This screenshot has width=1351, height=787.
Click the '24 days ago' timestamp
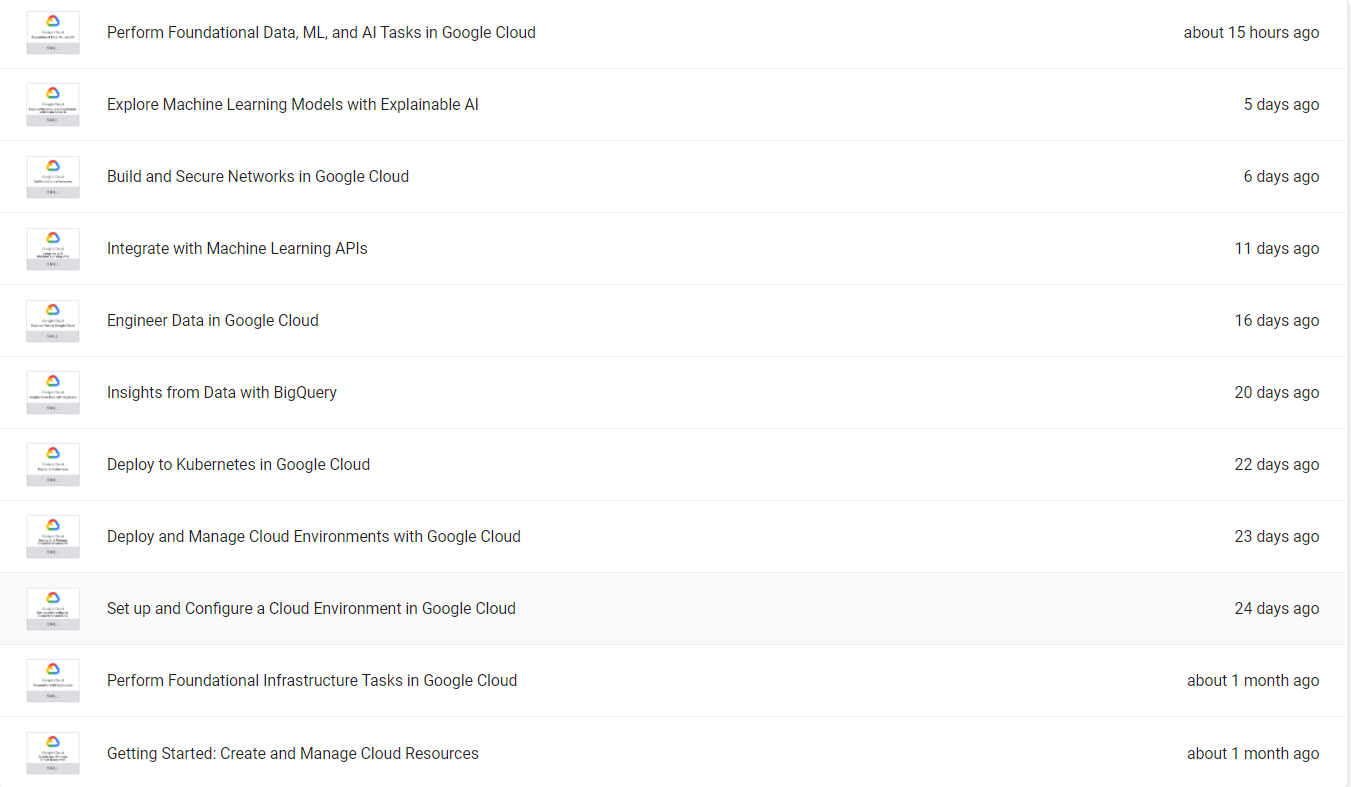[x=1277, y=609]
